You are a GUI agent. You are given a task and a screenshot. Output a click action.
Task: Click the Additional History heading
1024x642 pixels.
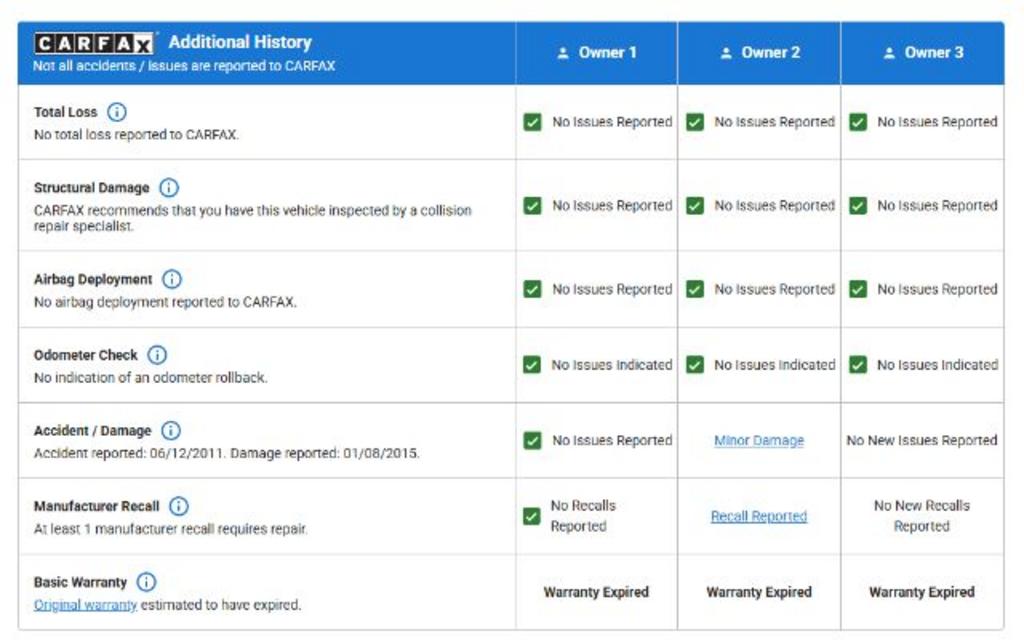[240, 43]
